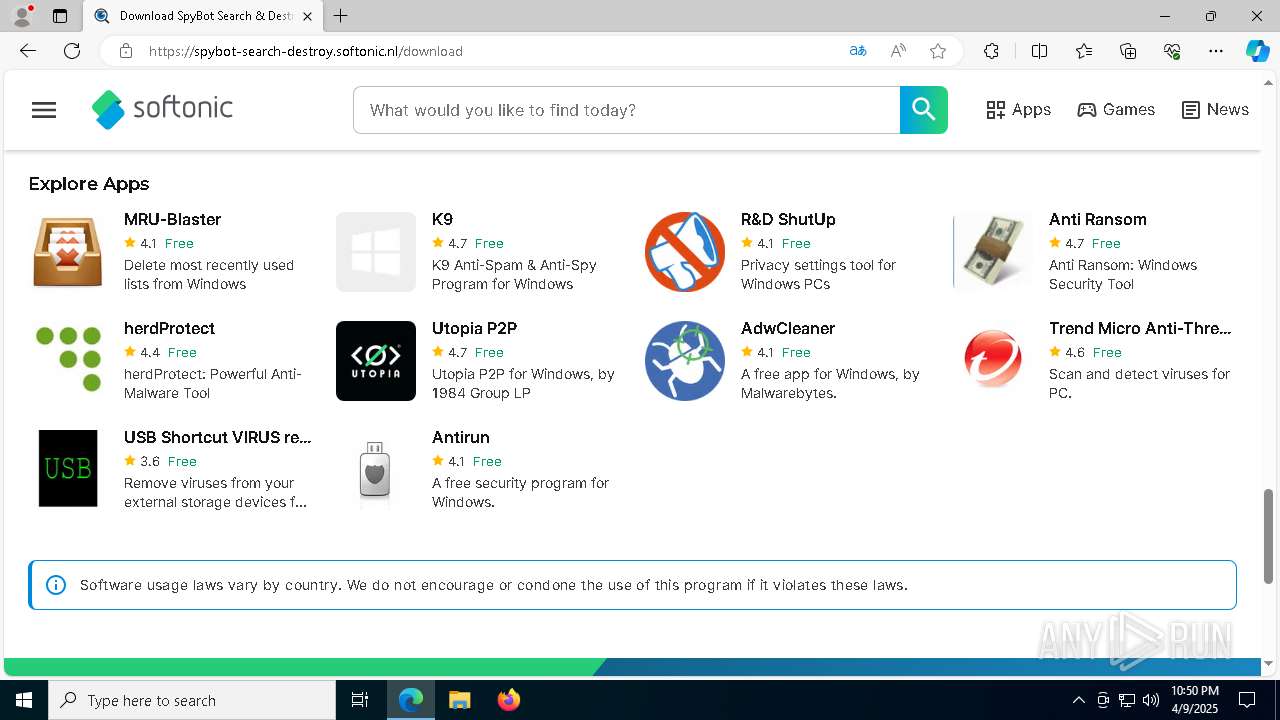Open Task View on taskbar

pyautogui.click(x=360, y=700)
